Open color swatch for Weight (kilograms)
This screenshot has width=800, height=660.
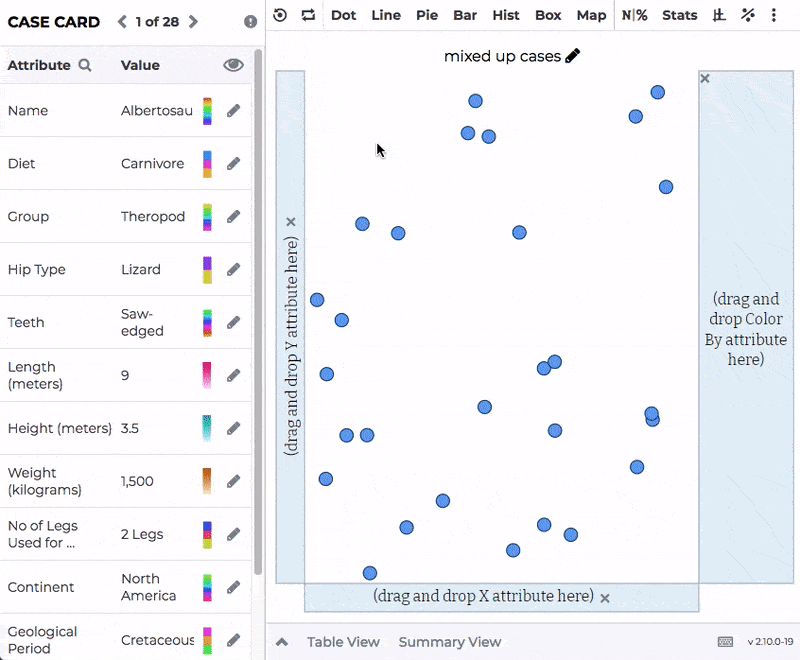pyautogui.click(x=207, y=481)
